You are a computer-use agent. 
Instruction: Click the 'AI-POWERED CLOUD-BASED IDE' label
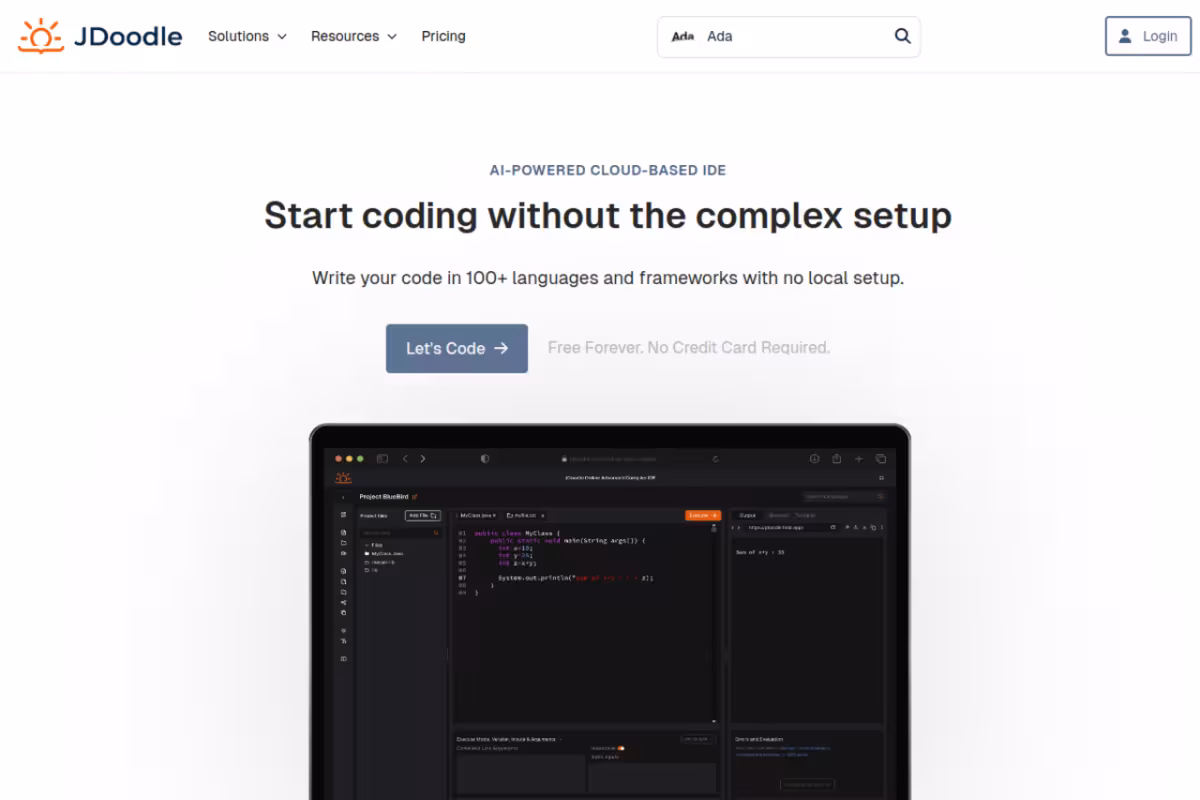[x=608, y=170]
